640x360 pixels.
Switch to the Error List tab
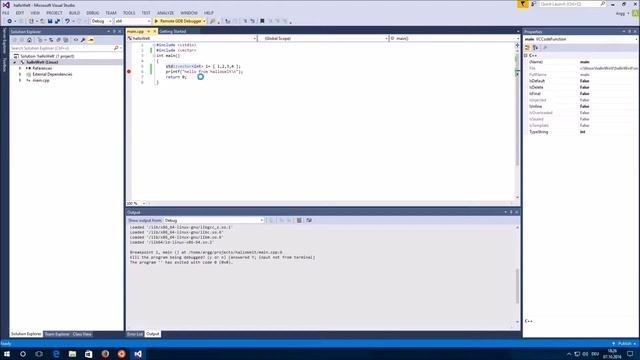(x=135, y=334)
